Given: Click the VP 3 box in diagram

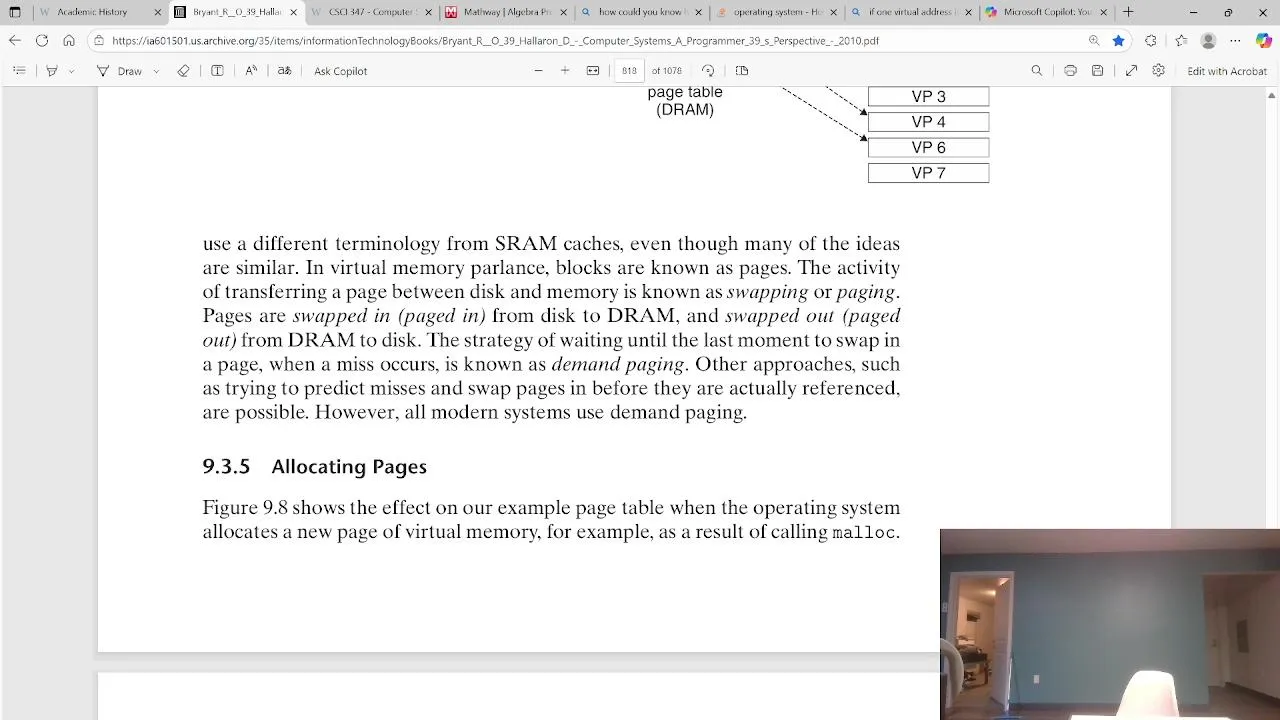Looking at the screenshot, I should tap(928, 97).
